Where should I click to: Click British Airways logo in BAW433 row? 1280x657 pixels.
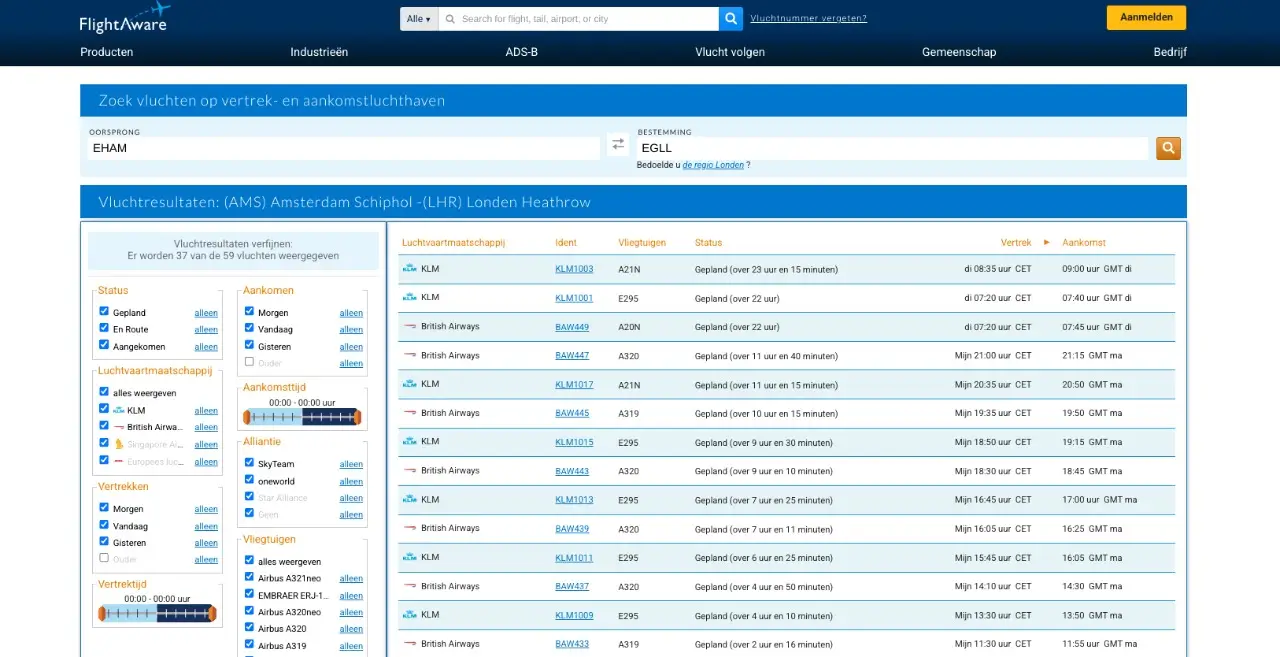click(x=409, y=644)
